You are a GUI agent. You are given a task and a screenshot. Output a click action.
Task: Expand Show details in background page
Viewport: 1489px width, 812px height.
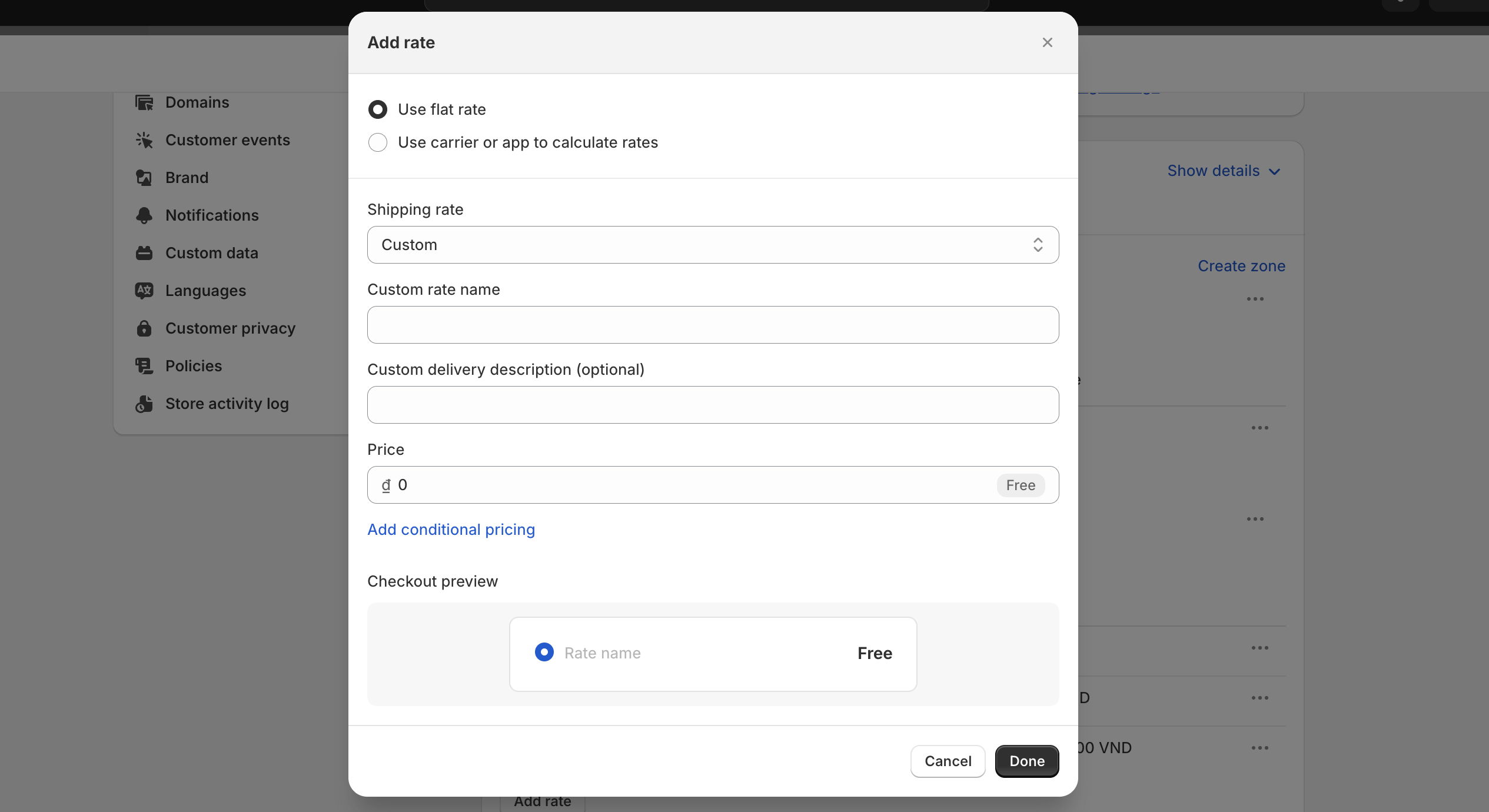1224,171
